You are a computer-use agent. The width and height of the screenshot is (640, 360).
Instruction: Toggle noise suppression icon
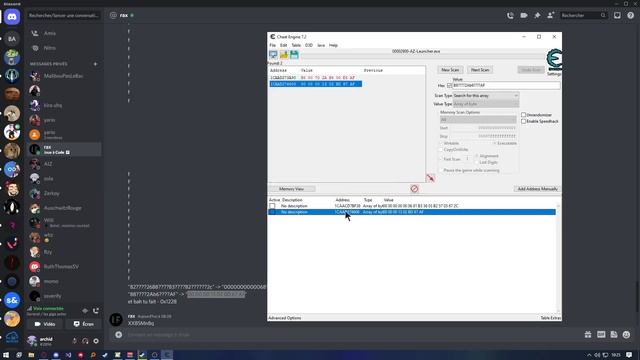coord(85,311)
